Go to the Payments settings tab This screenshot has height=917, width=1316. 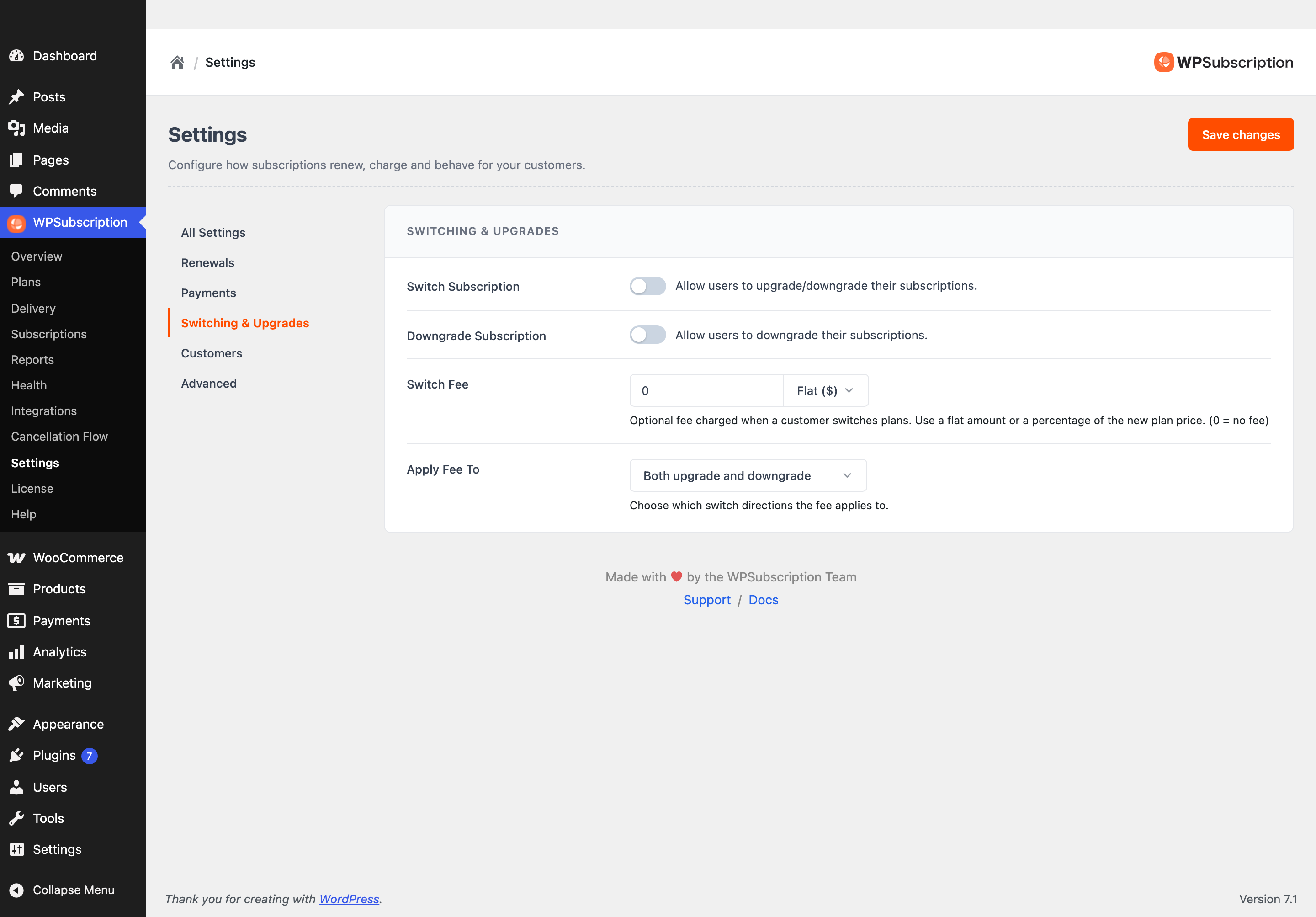pos(209,293)
